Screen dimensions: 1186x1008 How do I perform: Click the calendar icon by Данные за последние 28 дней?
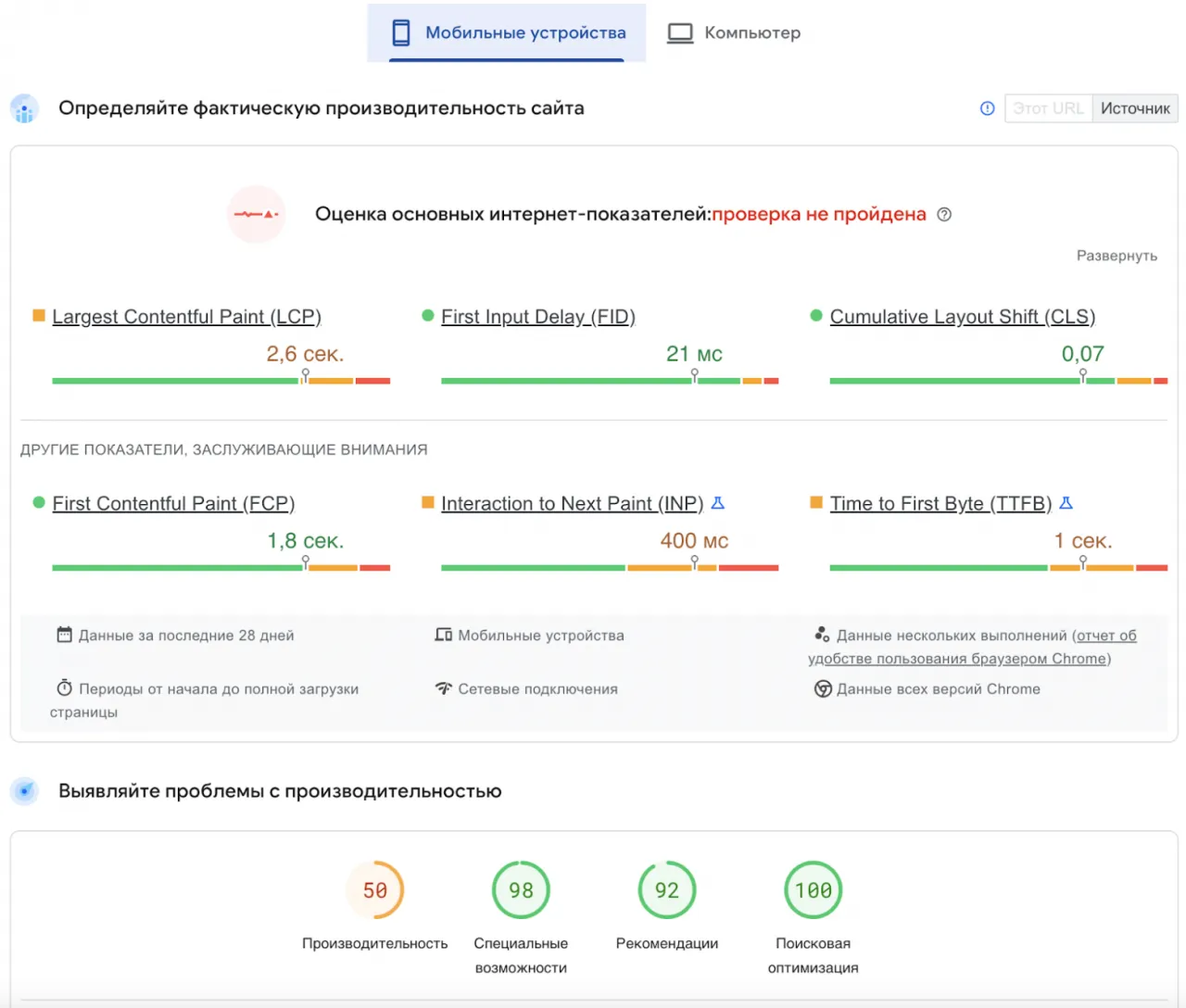point(64,635)
